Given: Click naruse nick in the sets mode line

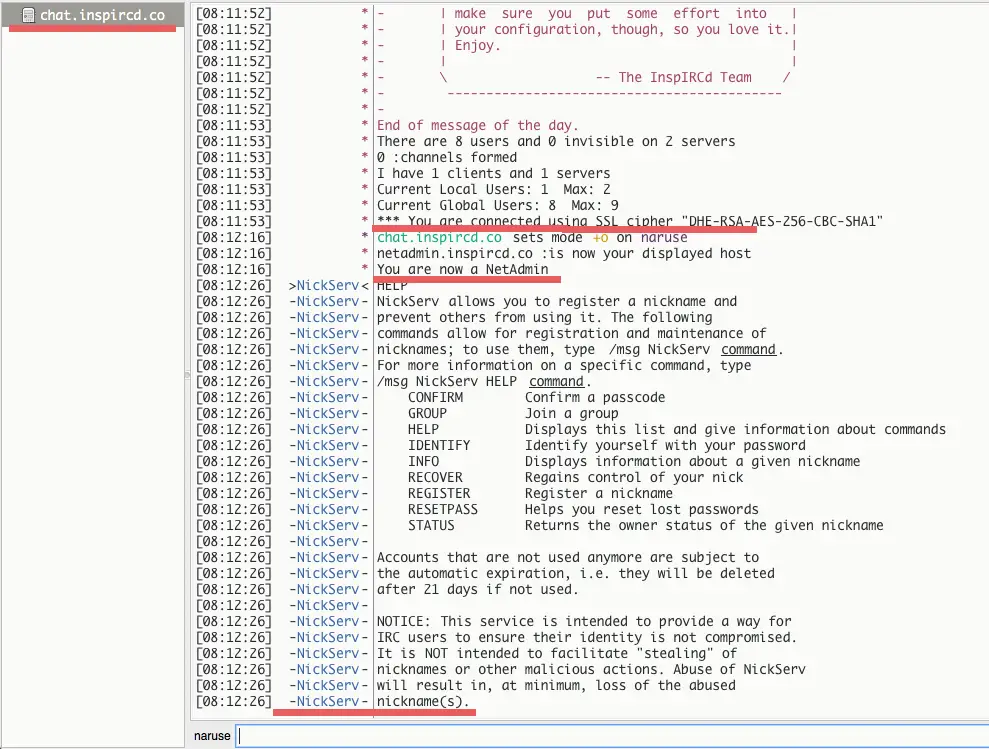Looking at the screenshot, I should pyautogui.click(x=664, y=237).
